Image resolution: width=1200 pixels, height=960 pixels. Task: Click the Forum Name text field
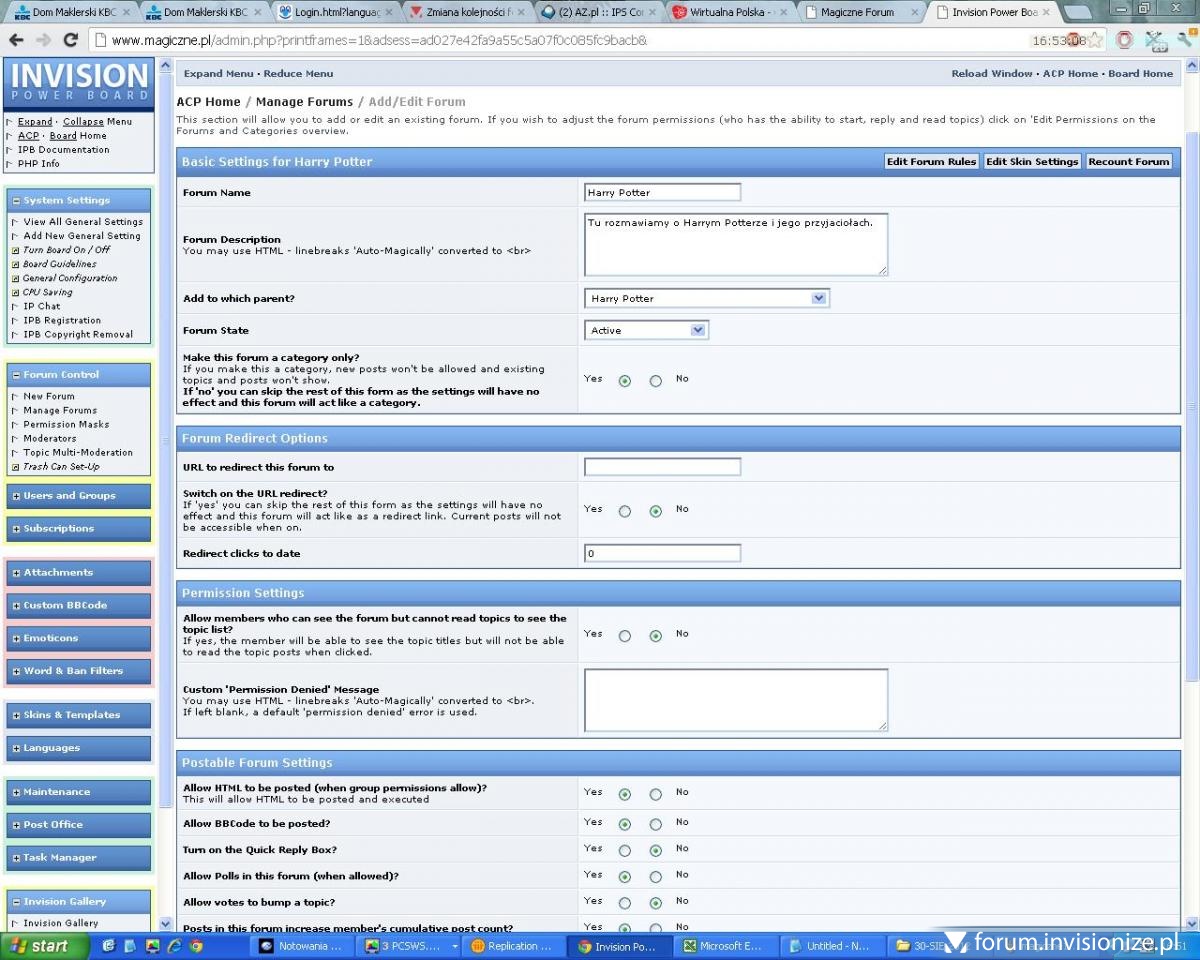pos(662,192)
